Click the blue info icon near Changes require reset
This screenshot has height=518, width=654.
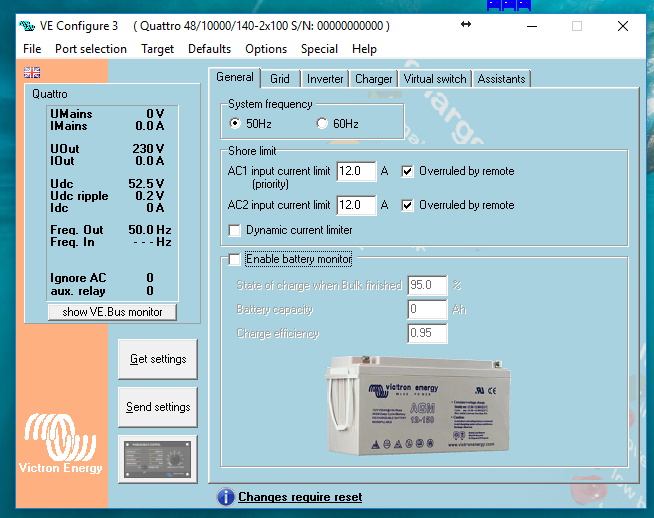(x=226, y=497)
